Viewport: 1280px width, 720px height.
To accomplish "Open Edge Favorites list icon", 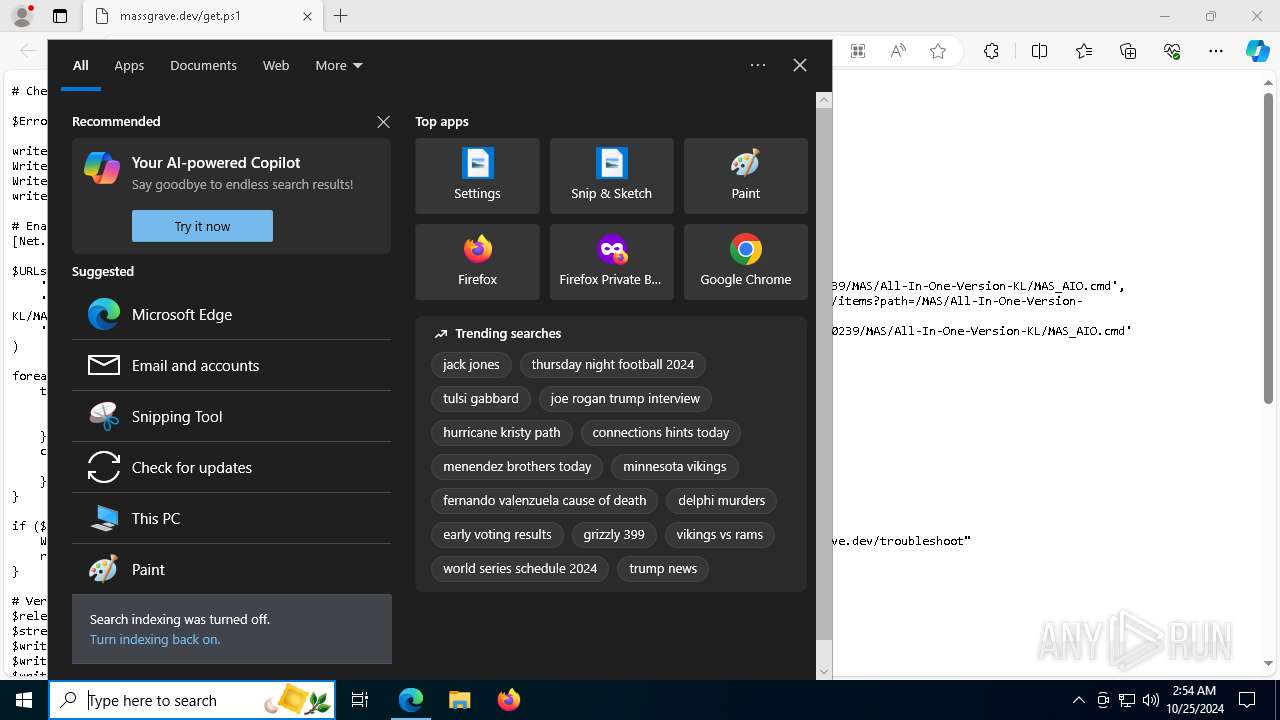I will (1084, 51).
